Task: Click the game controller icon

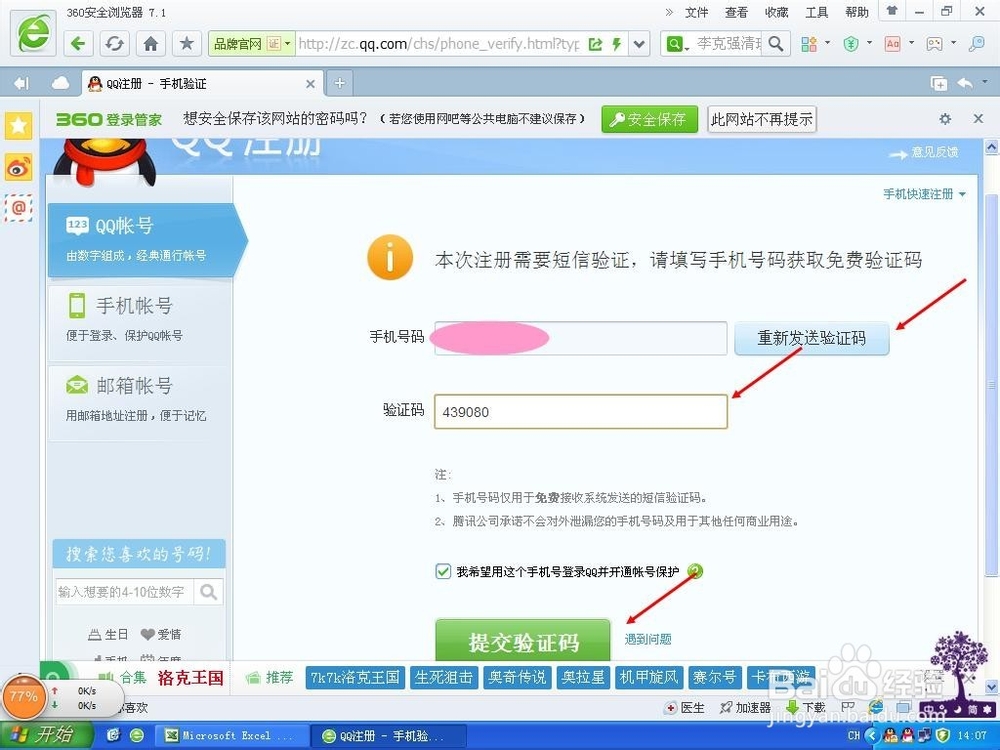Action: click(934, 43)
